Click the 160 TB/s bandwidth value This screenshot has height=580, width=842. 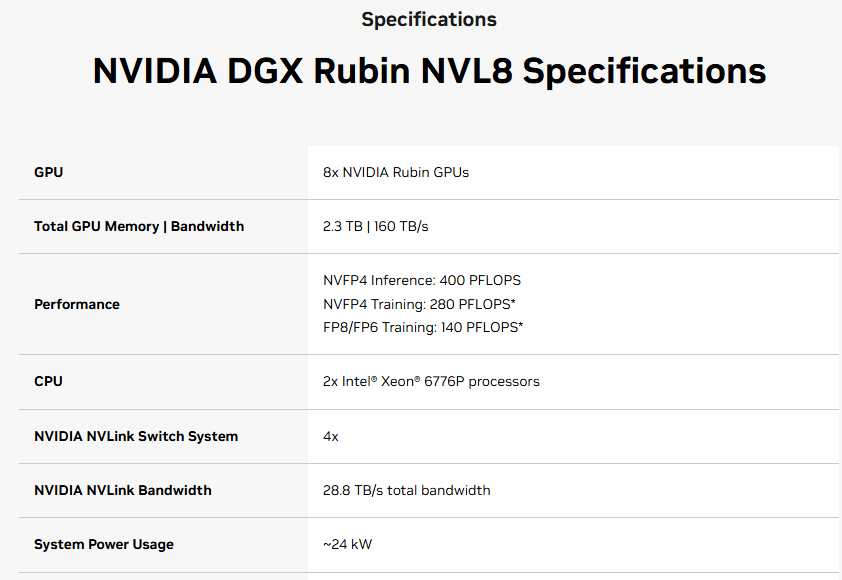(x=402, y=226)
